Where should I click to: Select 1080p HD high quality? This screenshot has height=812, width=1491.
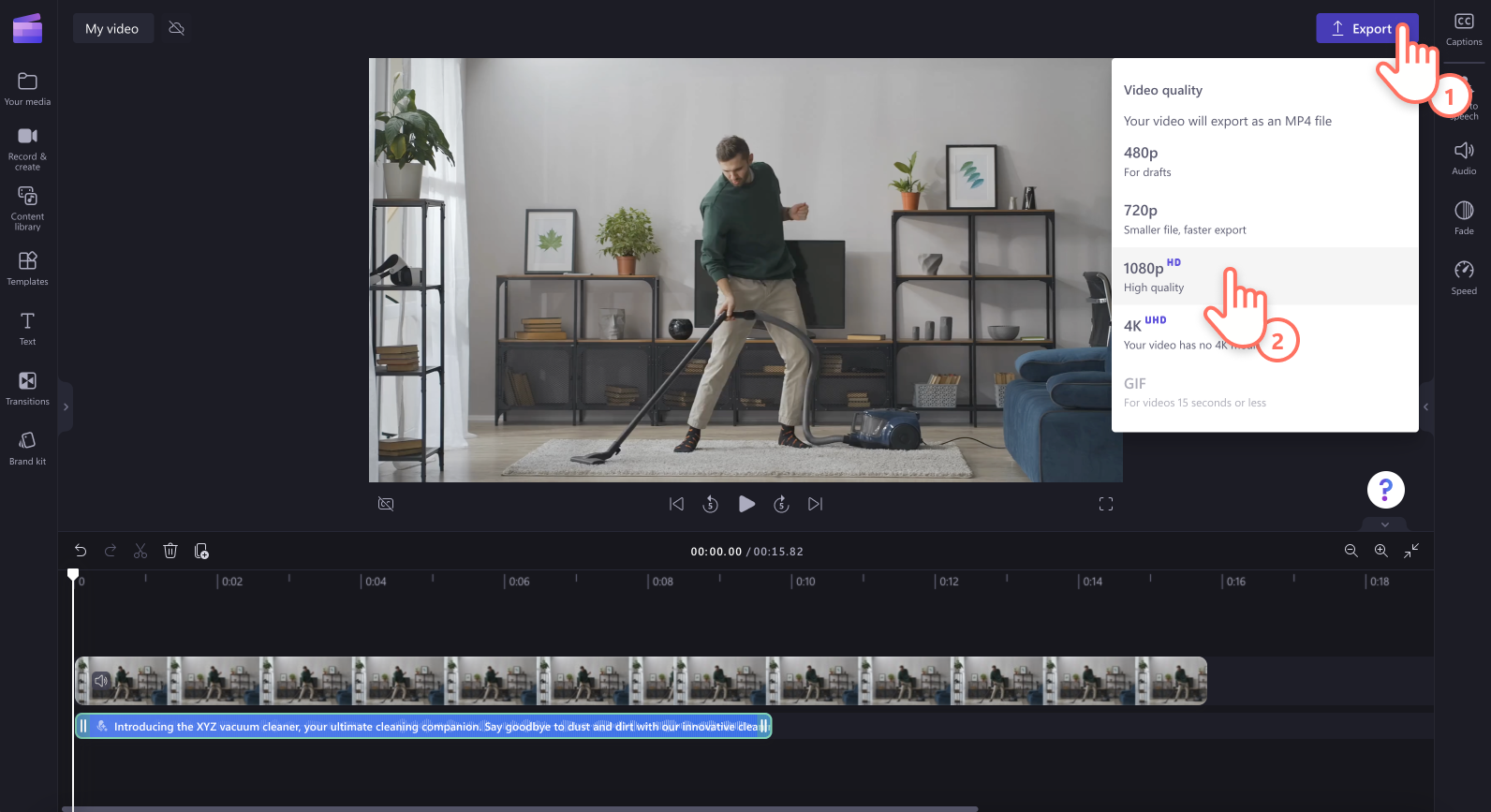(x=1264, y=276)
